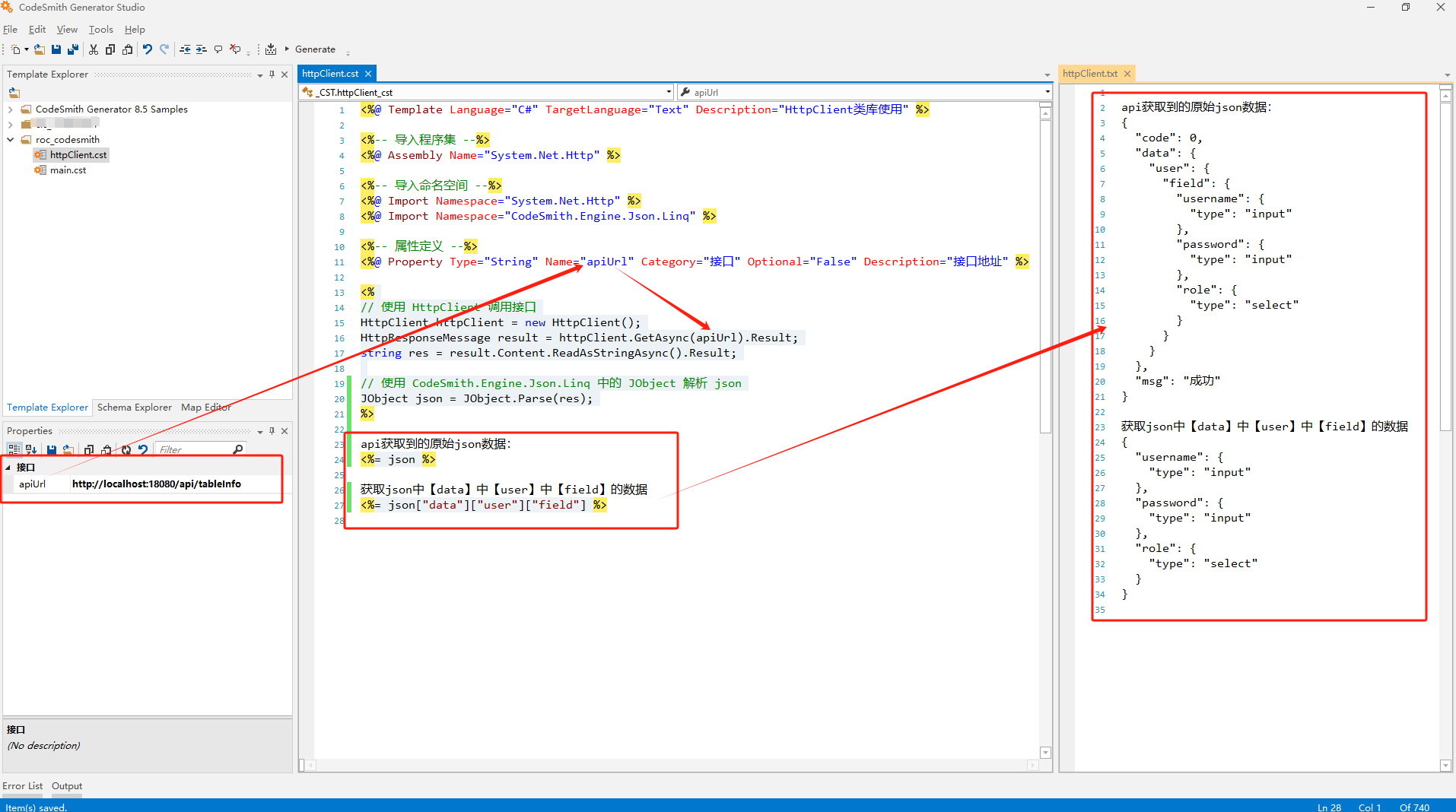Image resolution: width=1456 pixels, height=812 pixels.
Task: Open the Error List tab
Action: coord(22,786)
